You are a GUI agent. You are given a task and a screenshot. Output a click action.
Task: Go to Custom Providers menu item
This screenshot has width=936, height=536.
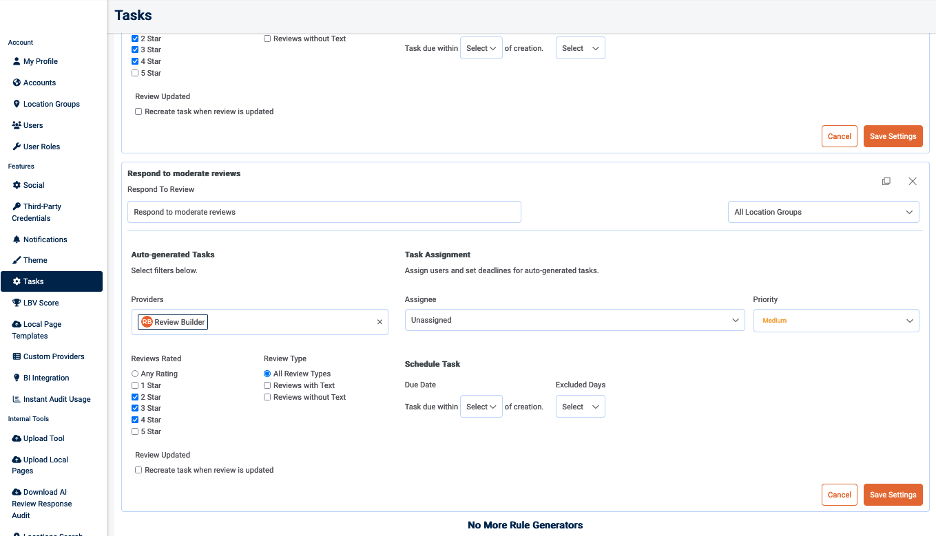click(53, 356)
